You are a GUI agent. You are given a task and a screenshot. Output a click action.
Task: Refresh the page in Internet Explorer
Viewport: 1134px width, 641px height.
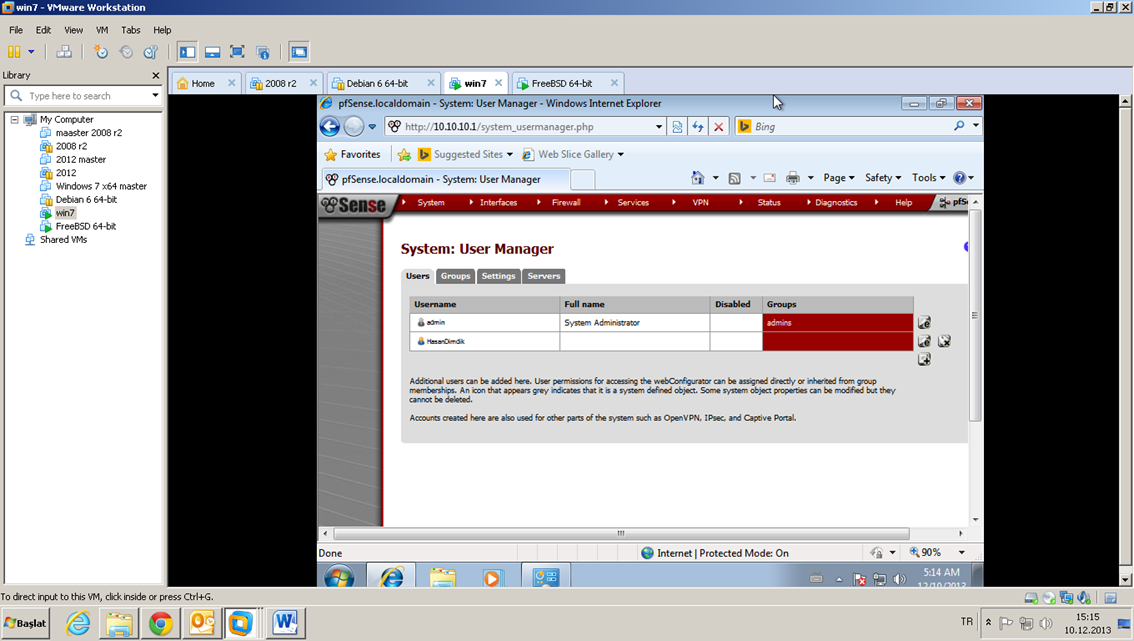click(698, 127)
